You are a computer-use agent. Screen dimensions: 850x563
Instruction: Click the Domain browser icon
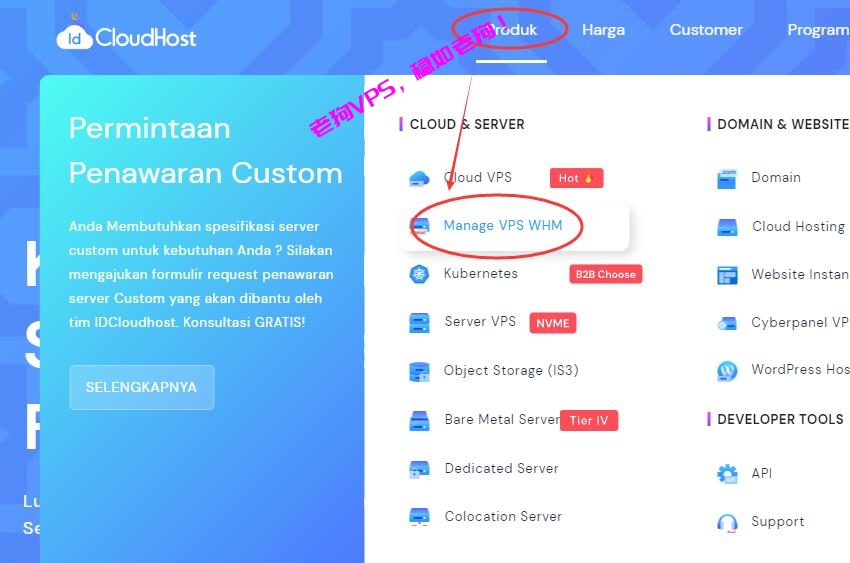click(727, 178)
